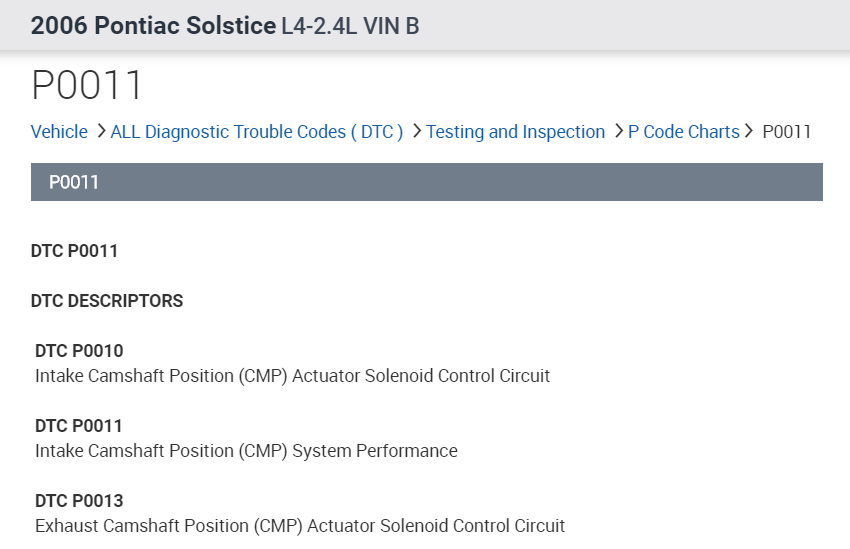This screenshot has height=549, width=850.
Task: Click the DTC P0010 entry heading
Action: (x=79, y=351)
